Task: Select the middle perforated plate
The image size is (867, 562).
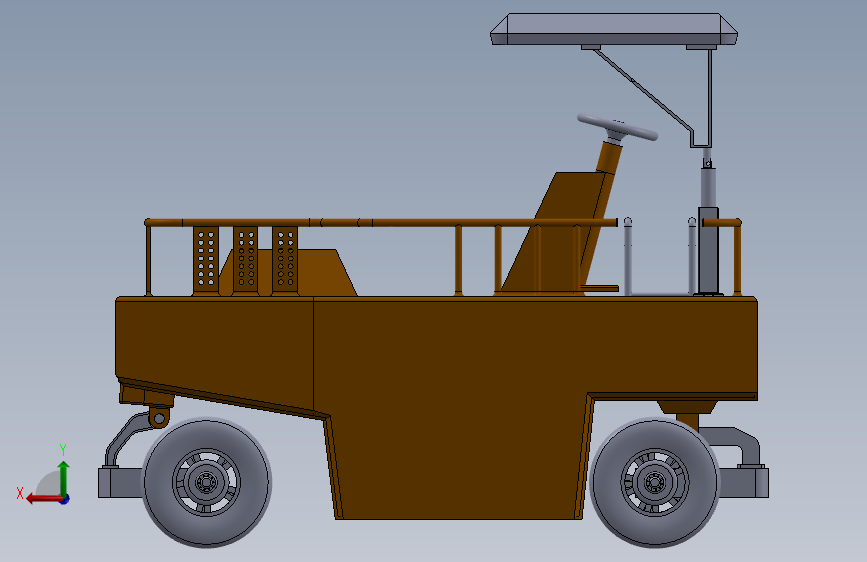Action: click(246, 260)
